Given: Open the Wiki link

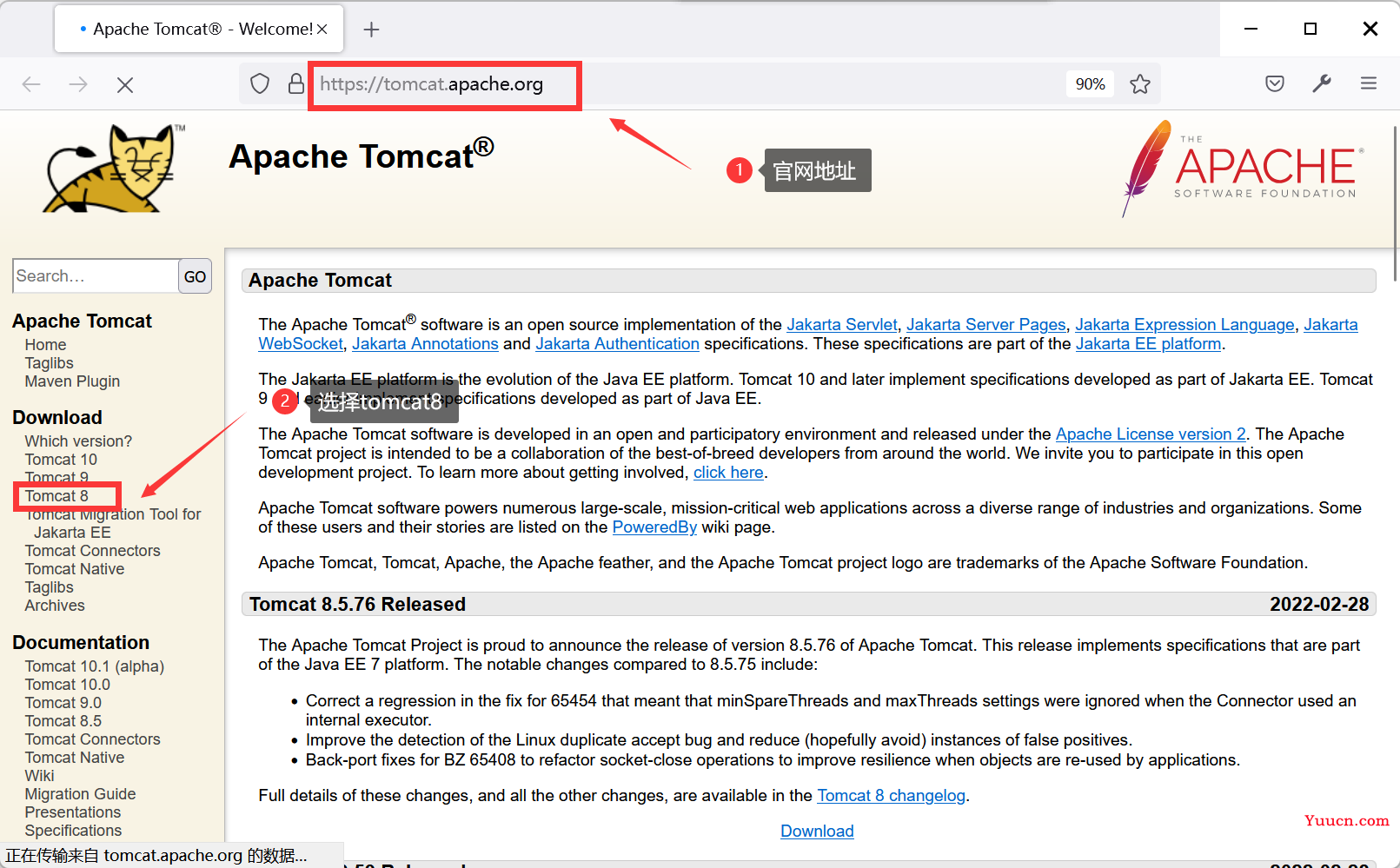Looking at the screenshot, I should (39, 776).
